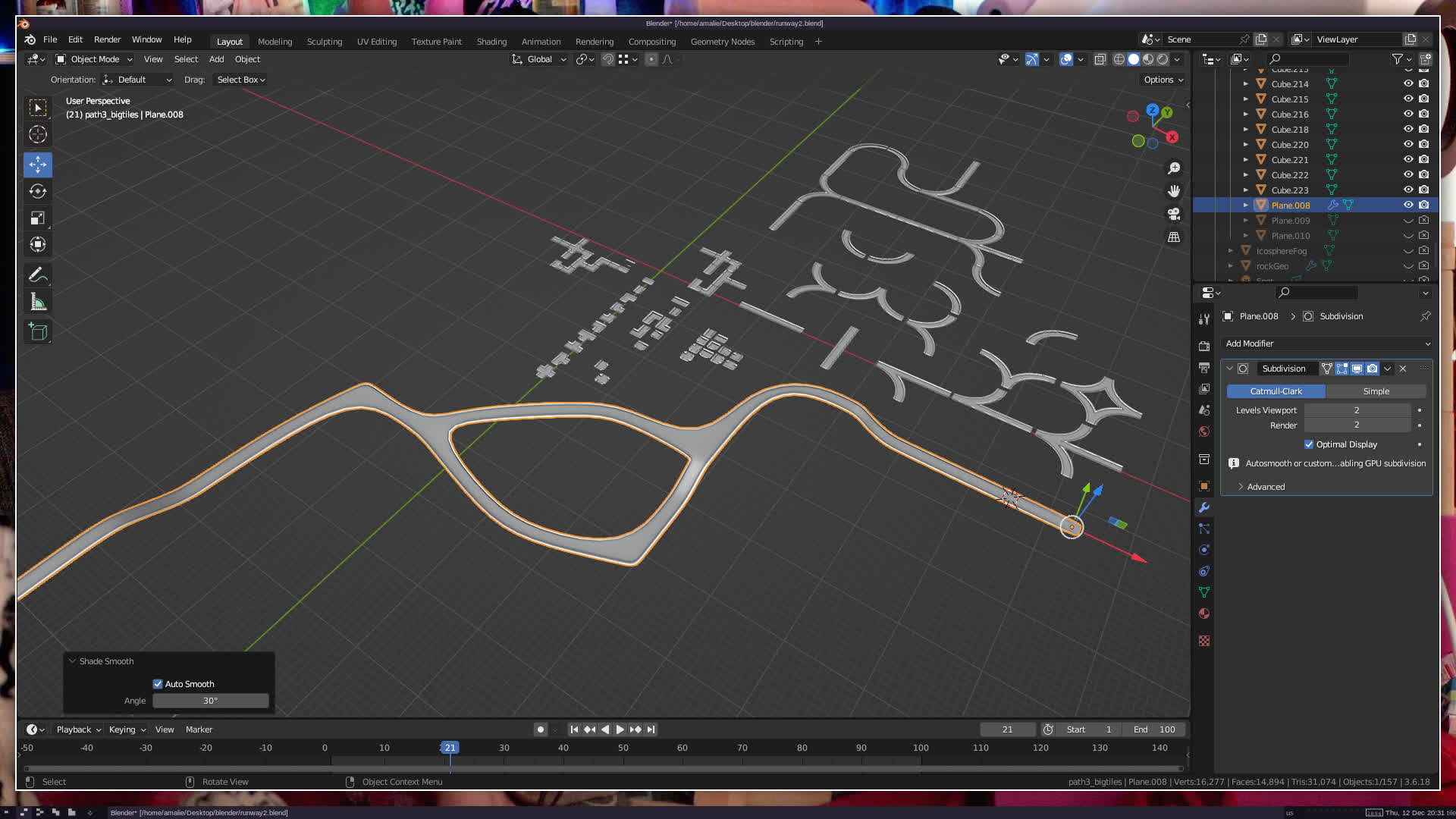
Task: Open the Object Mode dropdown
Action: [95, 59]
